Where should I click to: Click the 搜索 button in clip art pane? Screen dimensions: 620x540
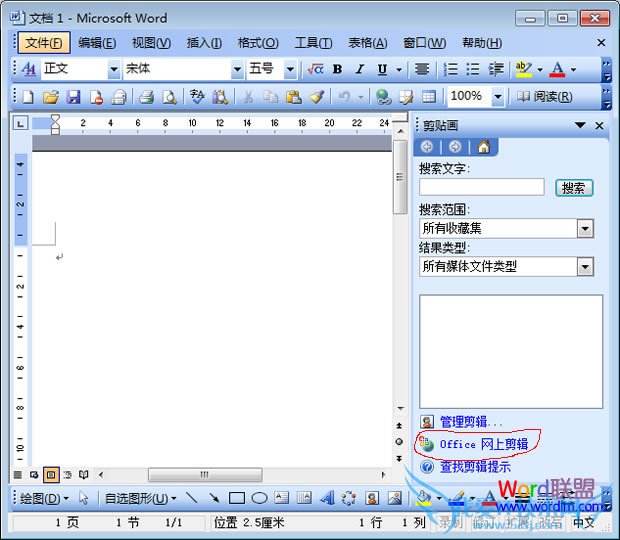click(574, 188)
